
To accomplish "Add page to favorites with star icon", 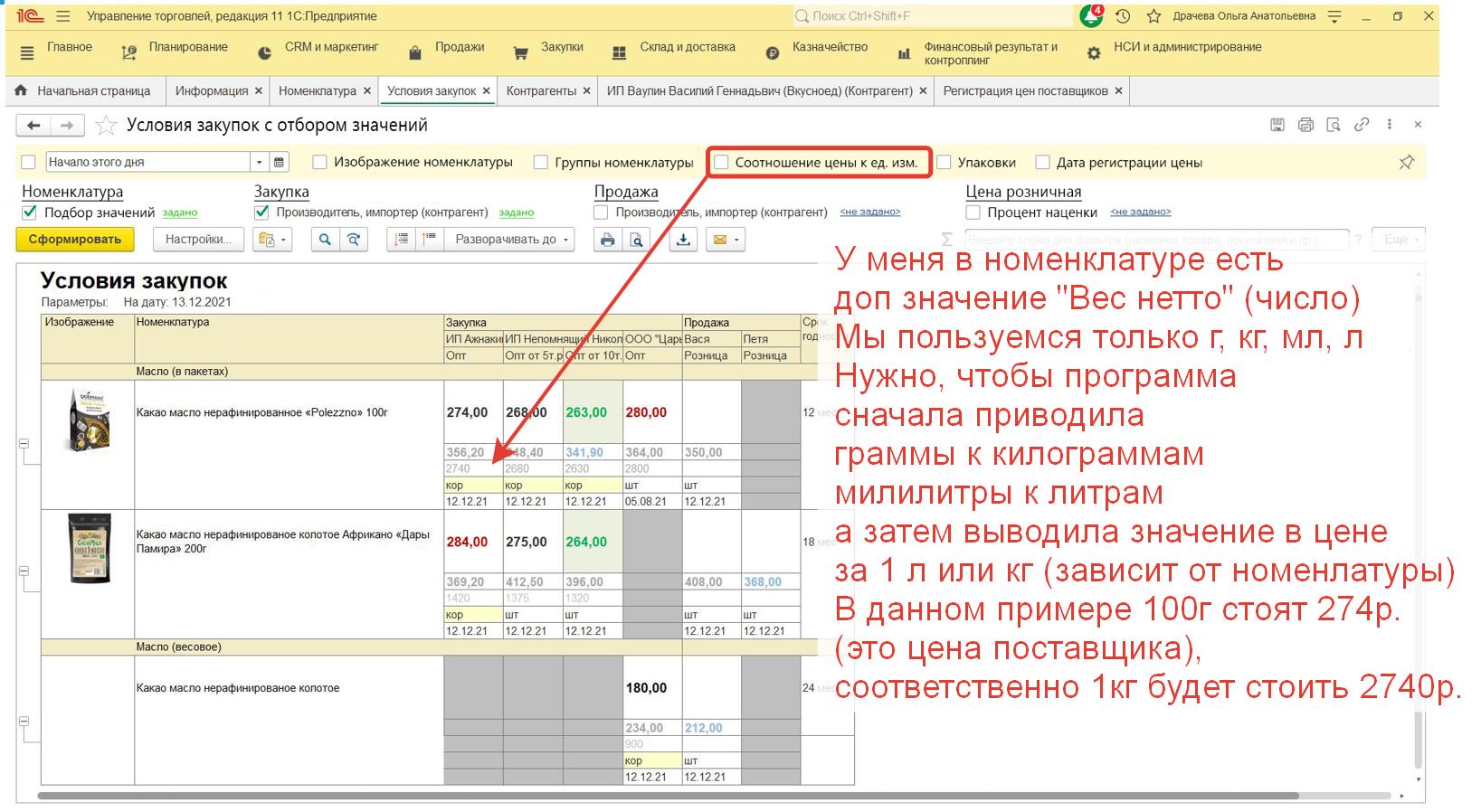I will tap(107, 125).
